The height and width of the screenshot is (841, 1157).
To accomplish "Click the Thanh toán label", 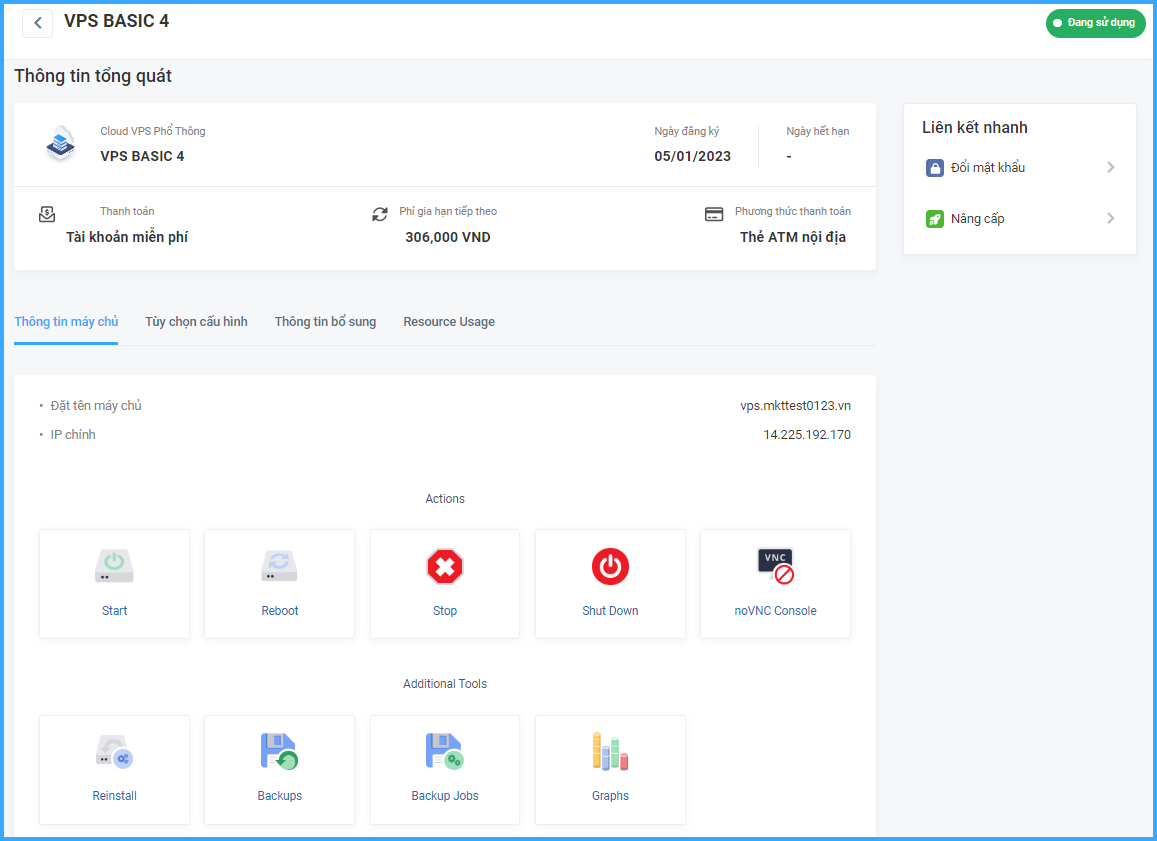I will pos(128,211).
